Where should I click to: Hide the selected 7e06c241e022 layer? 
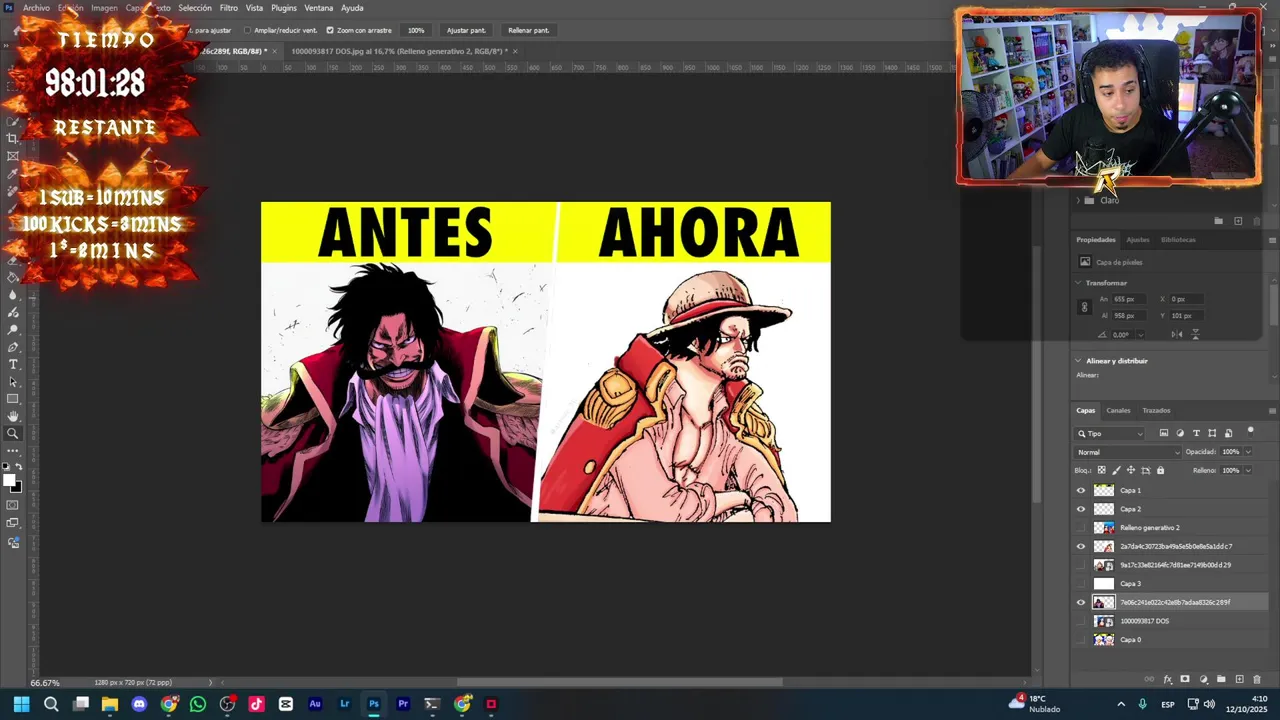pyautogui.click(x=1080, y=602)
